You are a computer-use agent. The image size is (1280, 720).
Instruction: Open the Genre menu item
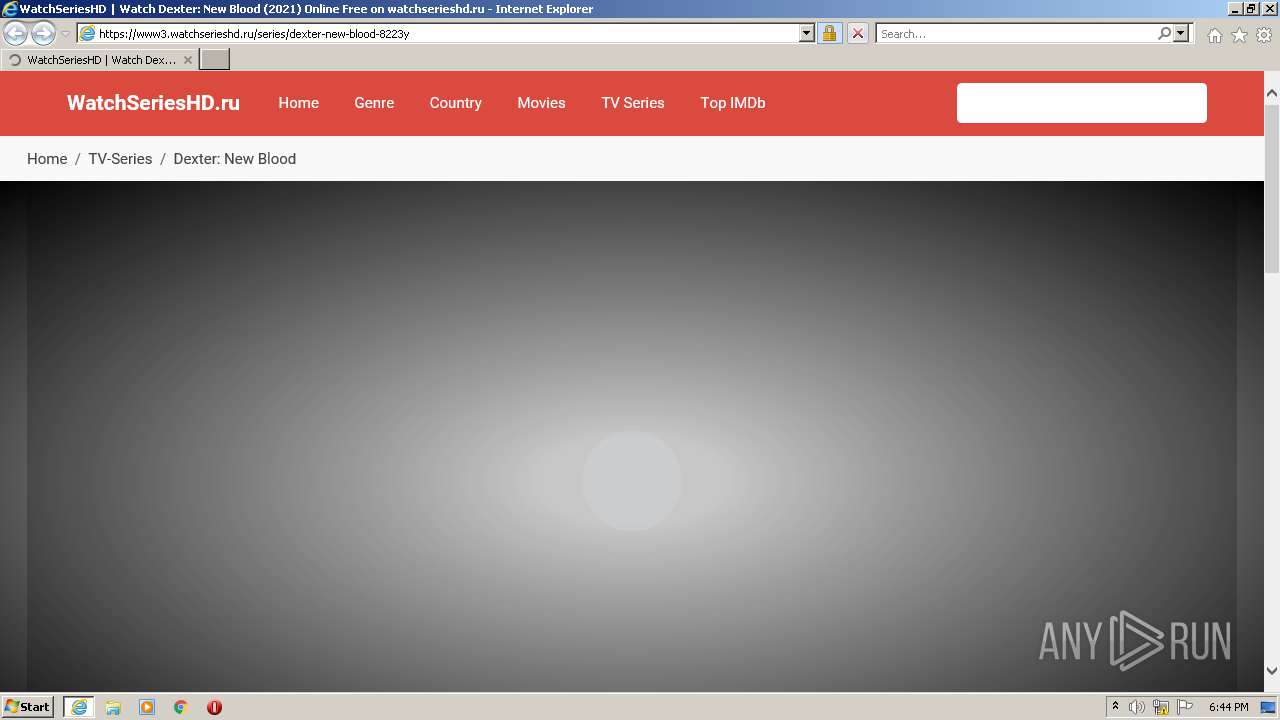coord(374,103)
